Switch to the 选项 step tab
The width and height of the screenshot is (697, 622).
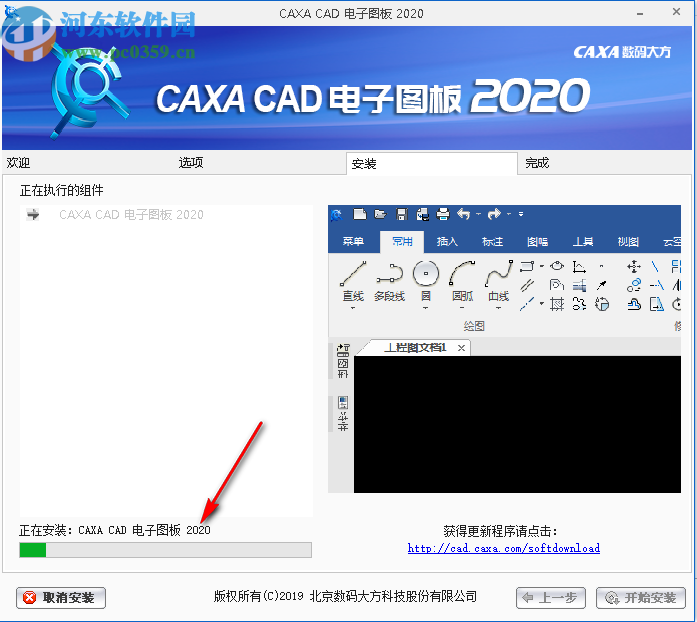(x=191, y=163)
